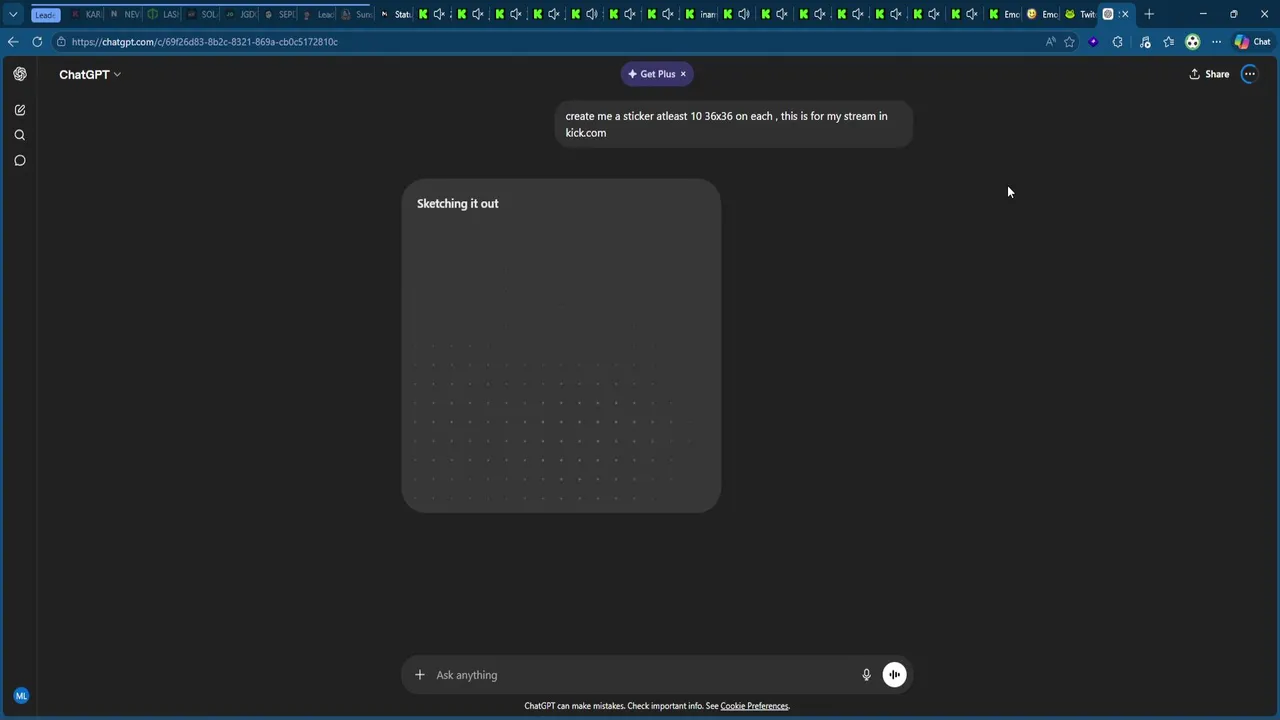View site info lock icon in address bar
The image size is (1280, 720).
(61, 42)
